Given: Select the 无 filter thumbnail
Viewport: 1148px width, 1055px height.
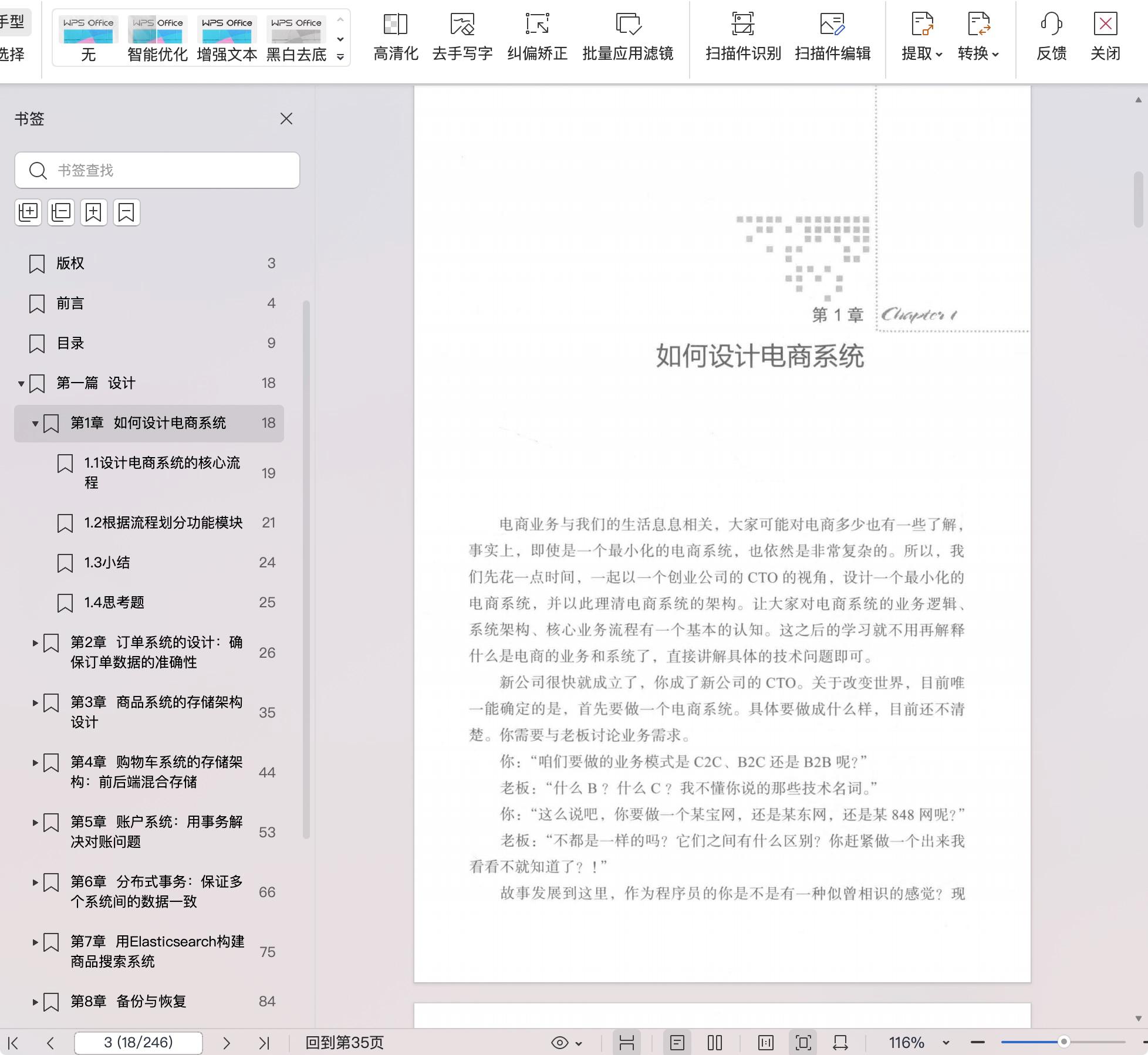Looking at the screenshot, I should 89,39.
